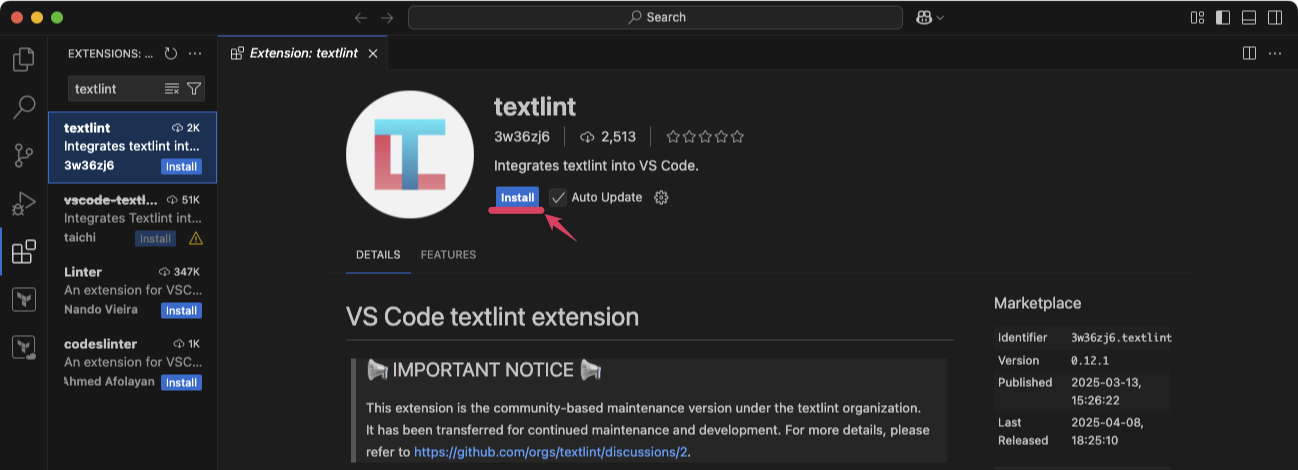Split the editor to the right
1298x470 pixels.
click(x=1249, y=53)
